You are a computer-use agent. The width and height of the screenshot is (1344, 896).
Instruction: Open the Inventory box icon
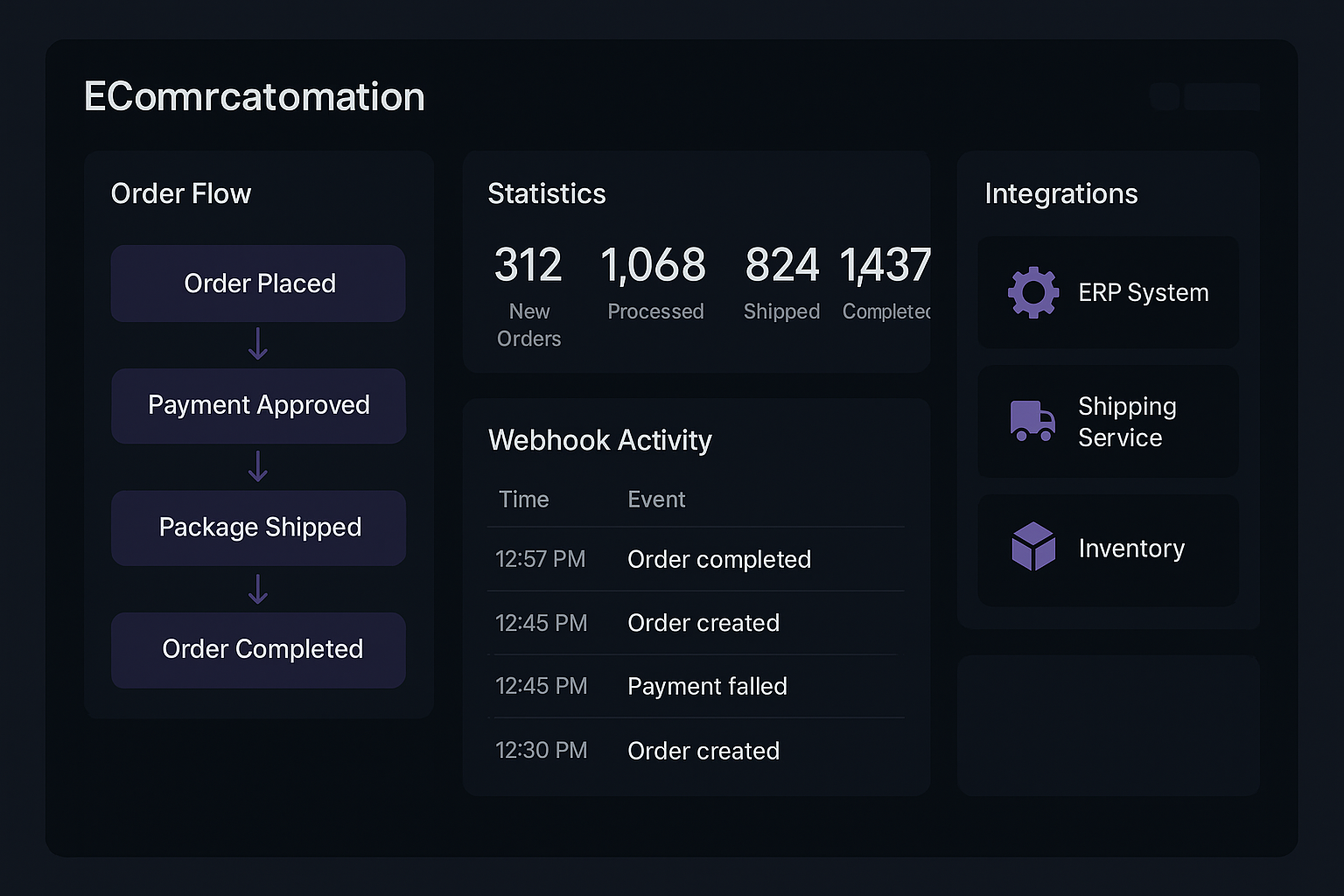point(1033,546)
